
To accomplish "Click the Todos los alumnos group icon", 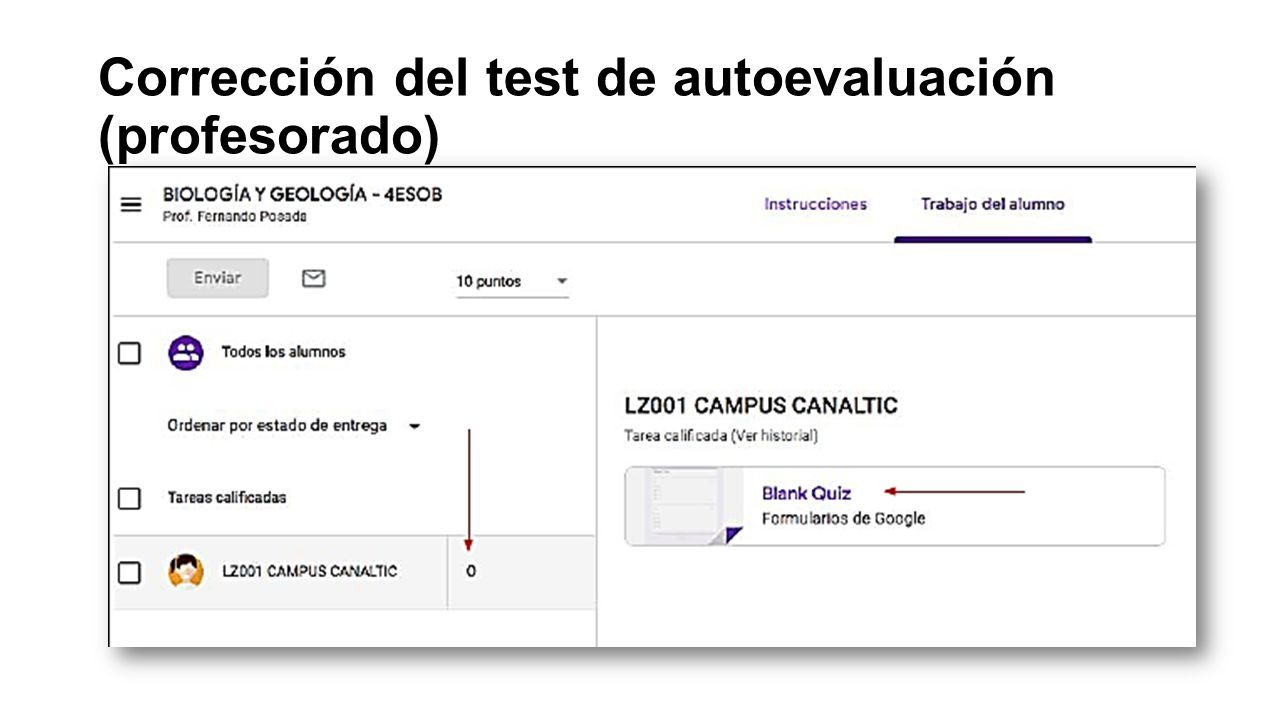I will 186,353.
